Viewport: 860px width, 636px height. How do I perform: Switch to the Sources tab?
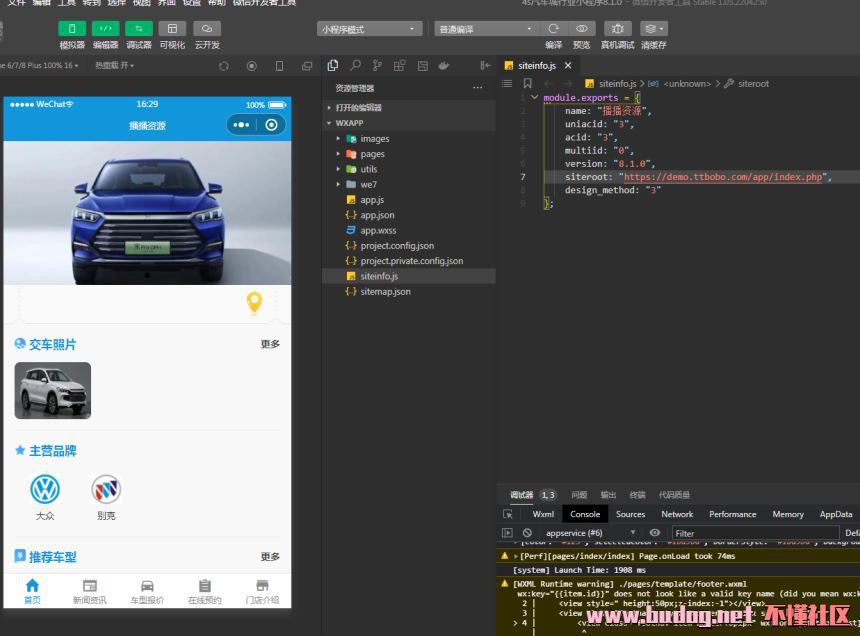coord(630,514)
